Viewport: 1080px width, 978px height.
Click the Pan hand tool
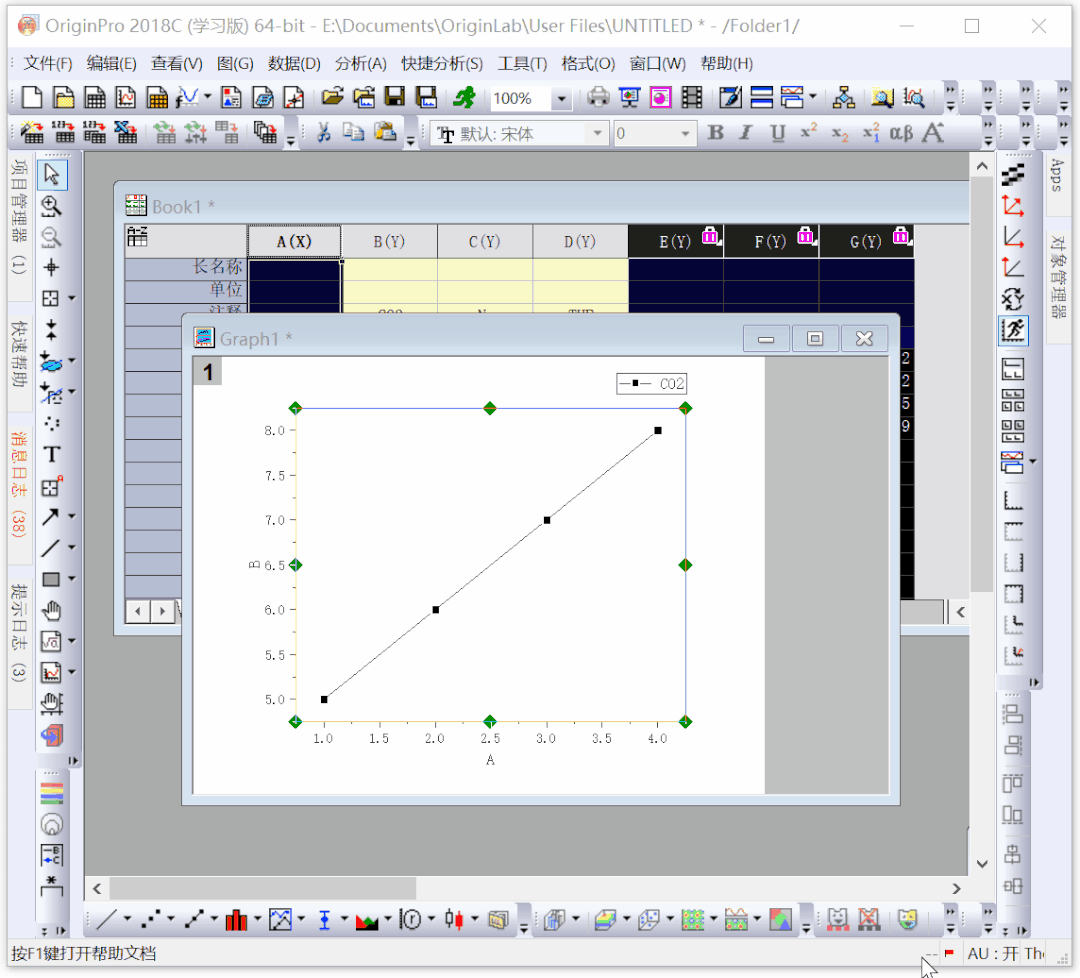coord(52,610)
